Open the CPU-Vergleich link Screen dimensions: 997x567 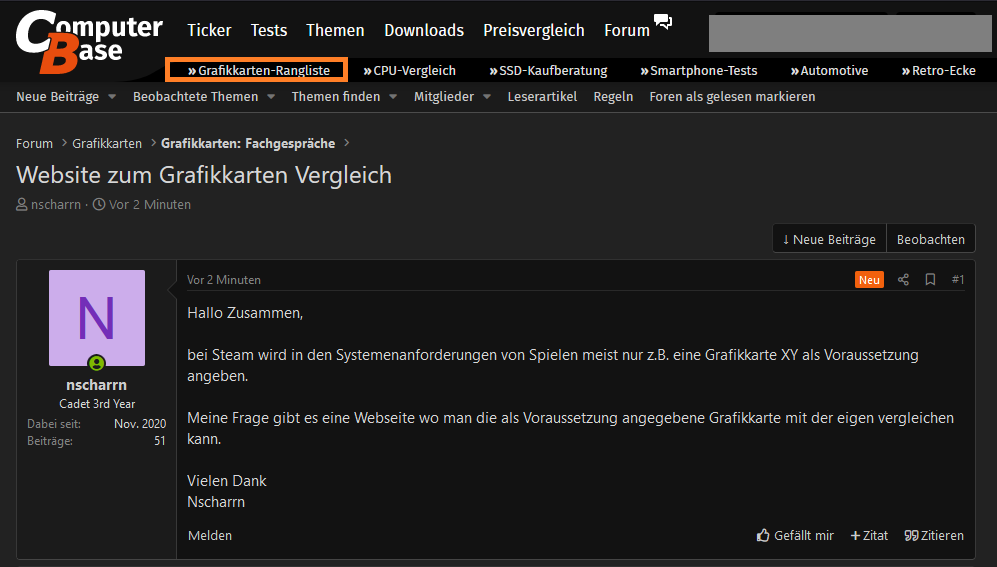click(409, 71)
